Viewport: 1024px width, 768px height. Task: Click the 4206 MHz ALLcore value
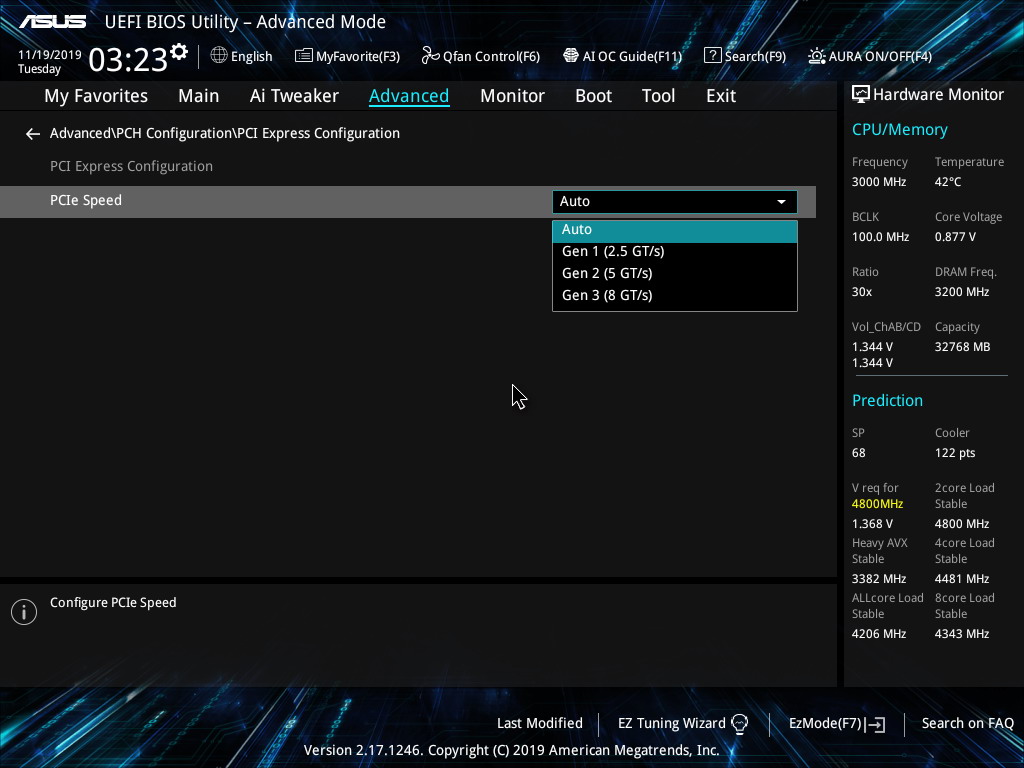point(878,634)
